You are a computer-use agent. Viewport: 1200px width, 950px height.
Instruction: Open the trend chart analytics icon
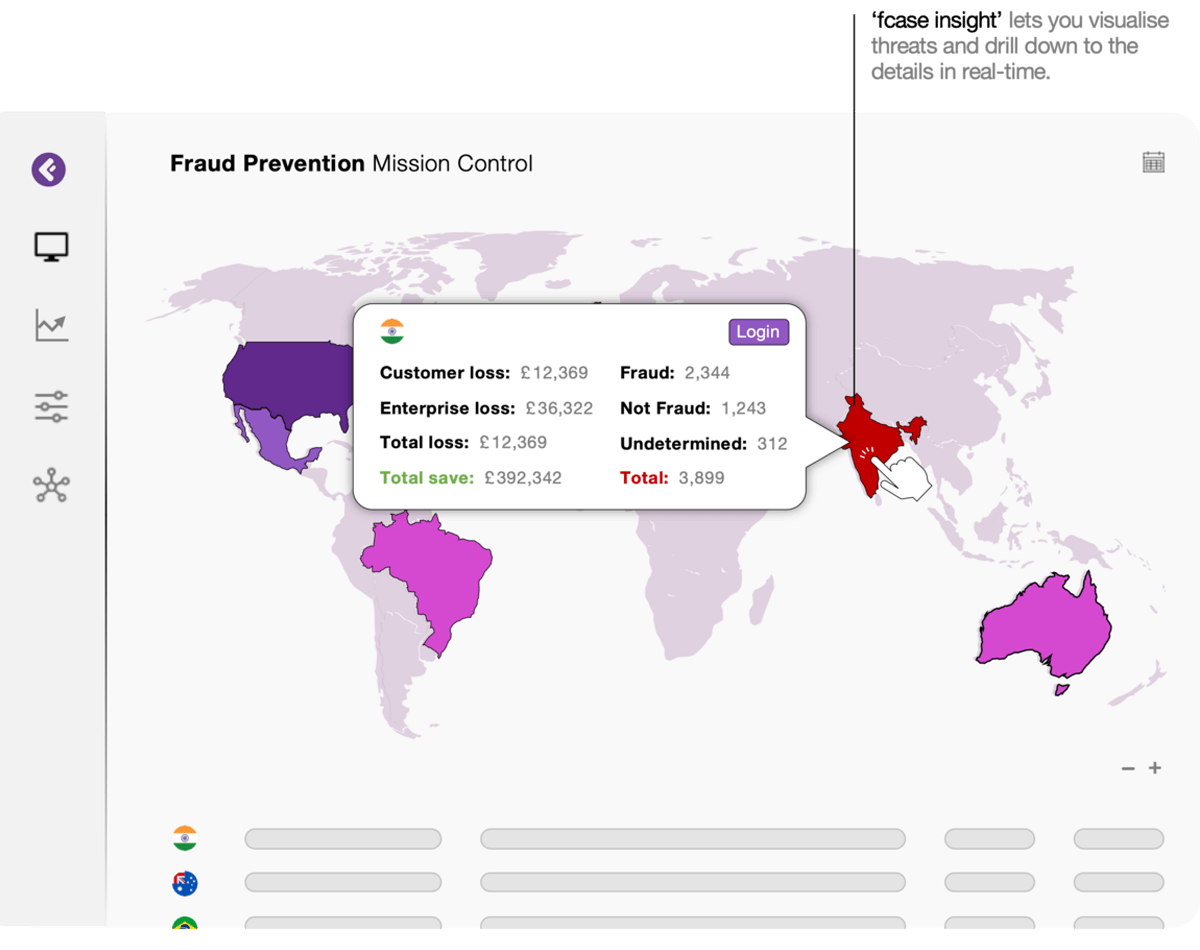(x=51, y=326)
